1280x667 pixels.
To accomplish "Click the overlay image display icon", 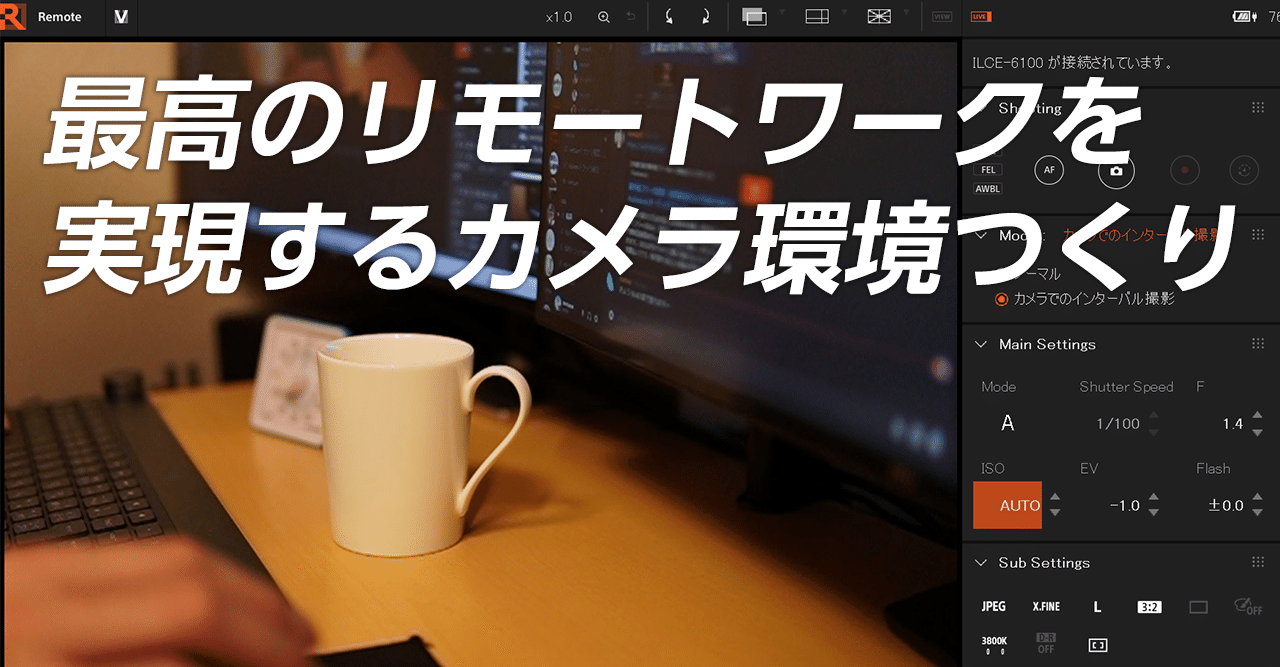I will pos(754,16).
